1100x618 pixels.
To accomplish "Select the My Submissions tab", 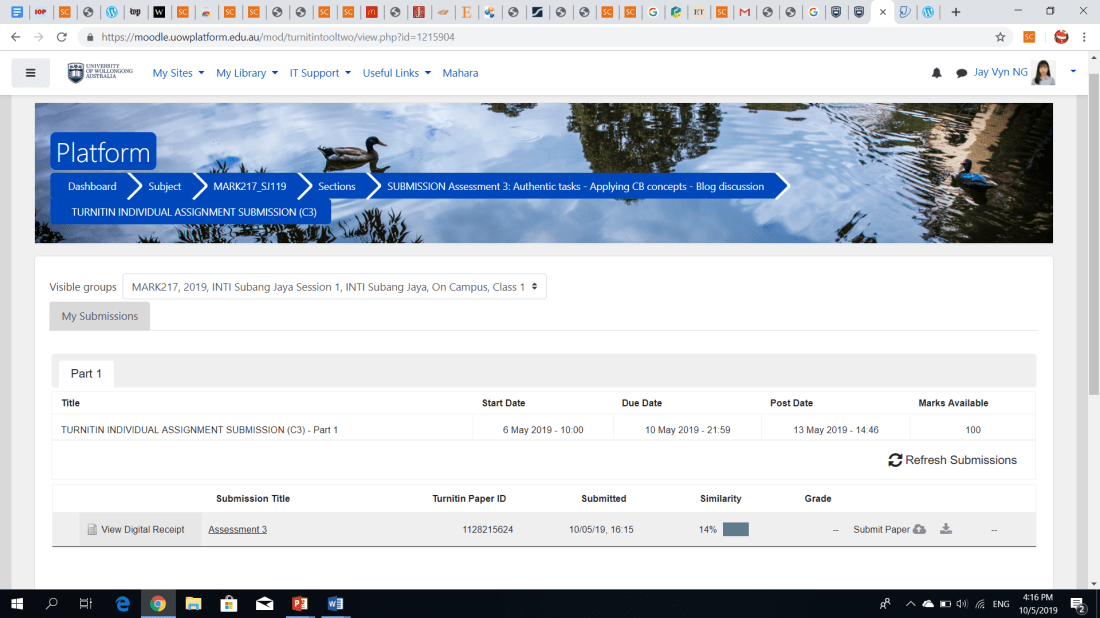I will tap(100, 316).
